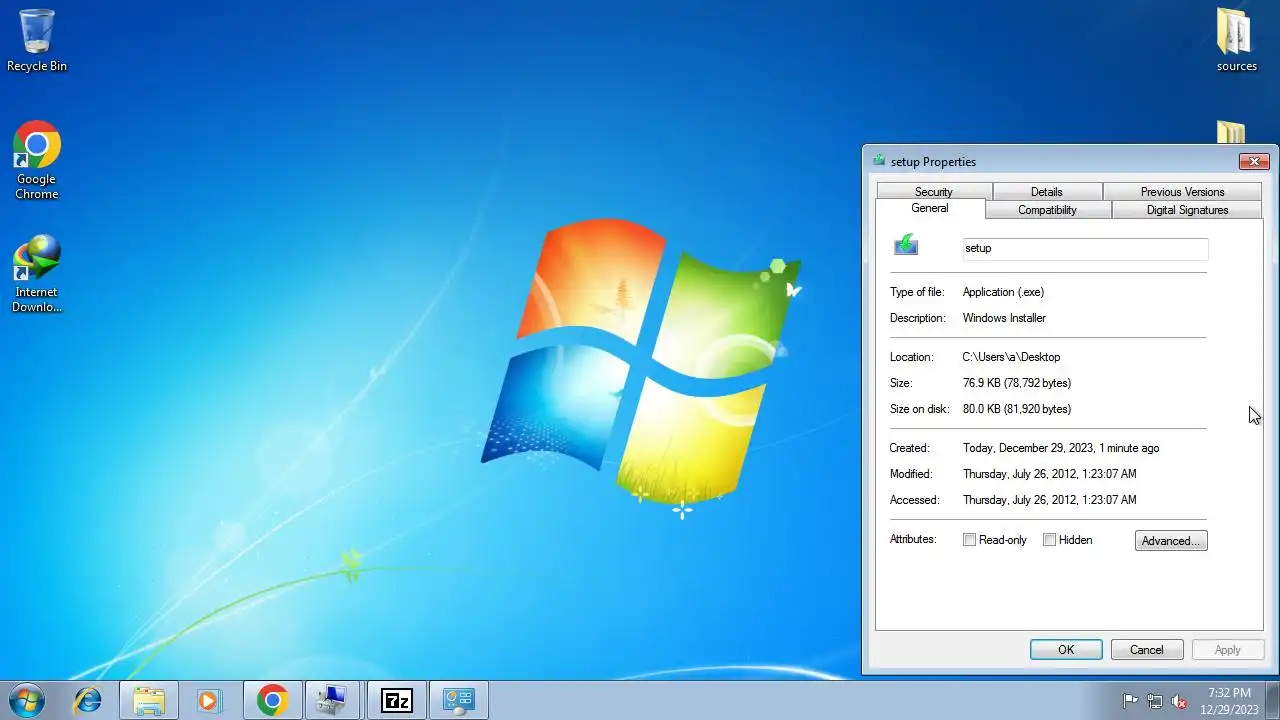Open the Compatibility tab
The image size is (1280, 720).
[1047, 210]
